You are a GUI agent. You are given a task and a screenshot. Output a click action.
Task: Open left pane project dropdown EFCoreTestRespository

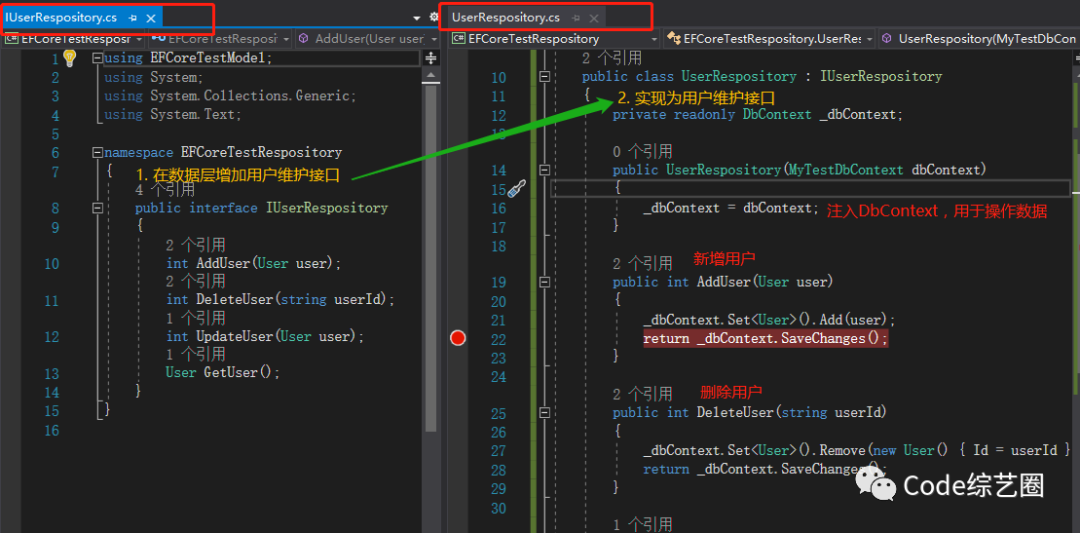point(73,39)
